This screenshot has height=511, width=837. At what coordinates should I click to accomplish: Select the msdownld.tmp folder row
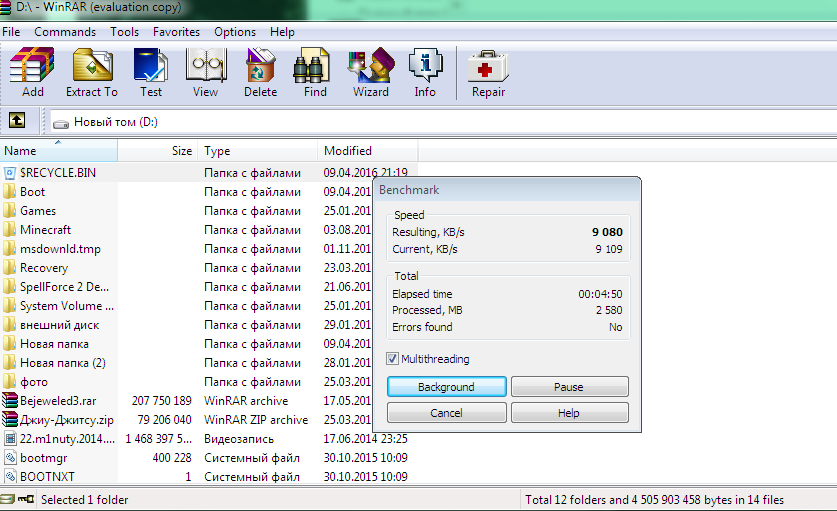[x=59, y=249]
